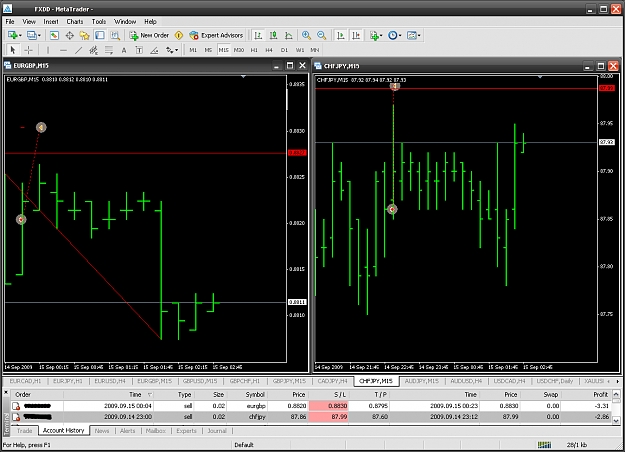Open the Trade tab in terminal
The width and height of the screenshot is (625, 452).
click(x=24, y=431)
